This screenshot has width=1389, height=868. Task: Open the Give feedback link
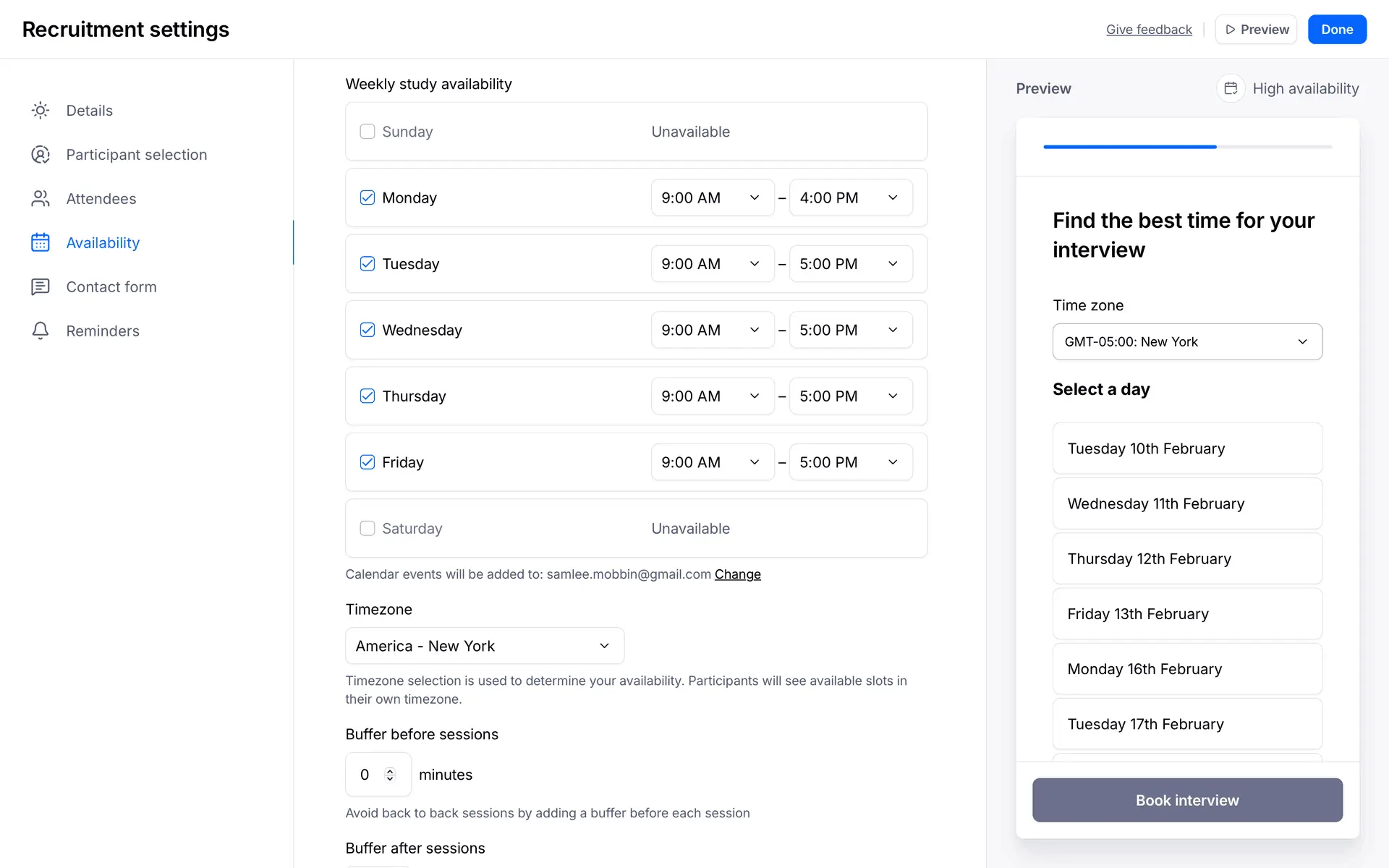pos(1148,30)
